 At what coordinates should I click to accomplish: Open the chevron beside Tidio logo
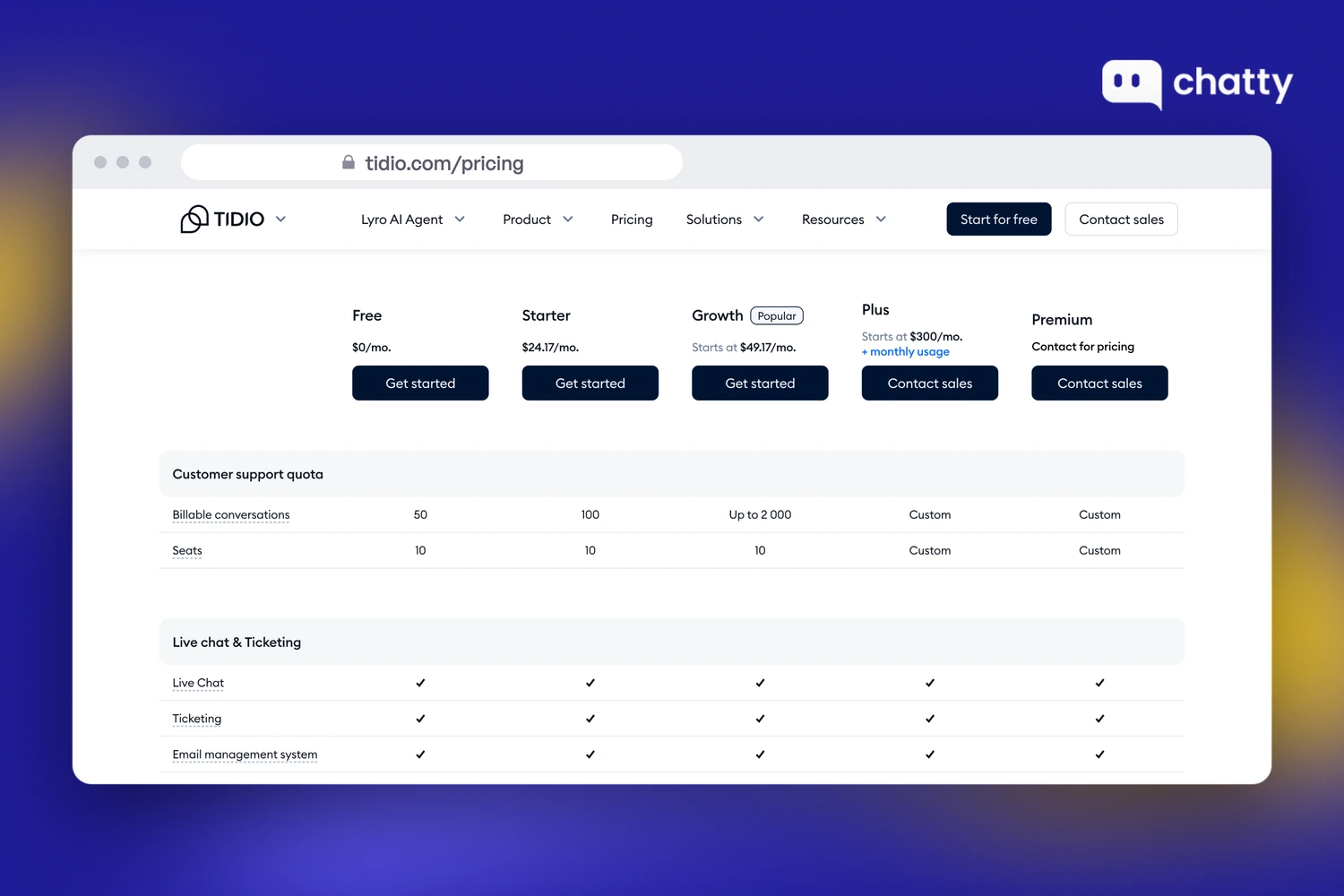point(280,219)
